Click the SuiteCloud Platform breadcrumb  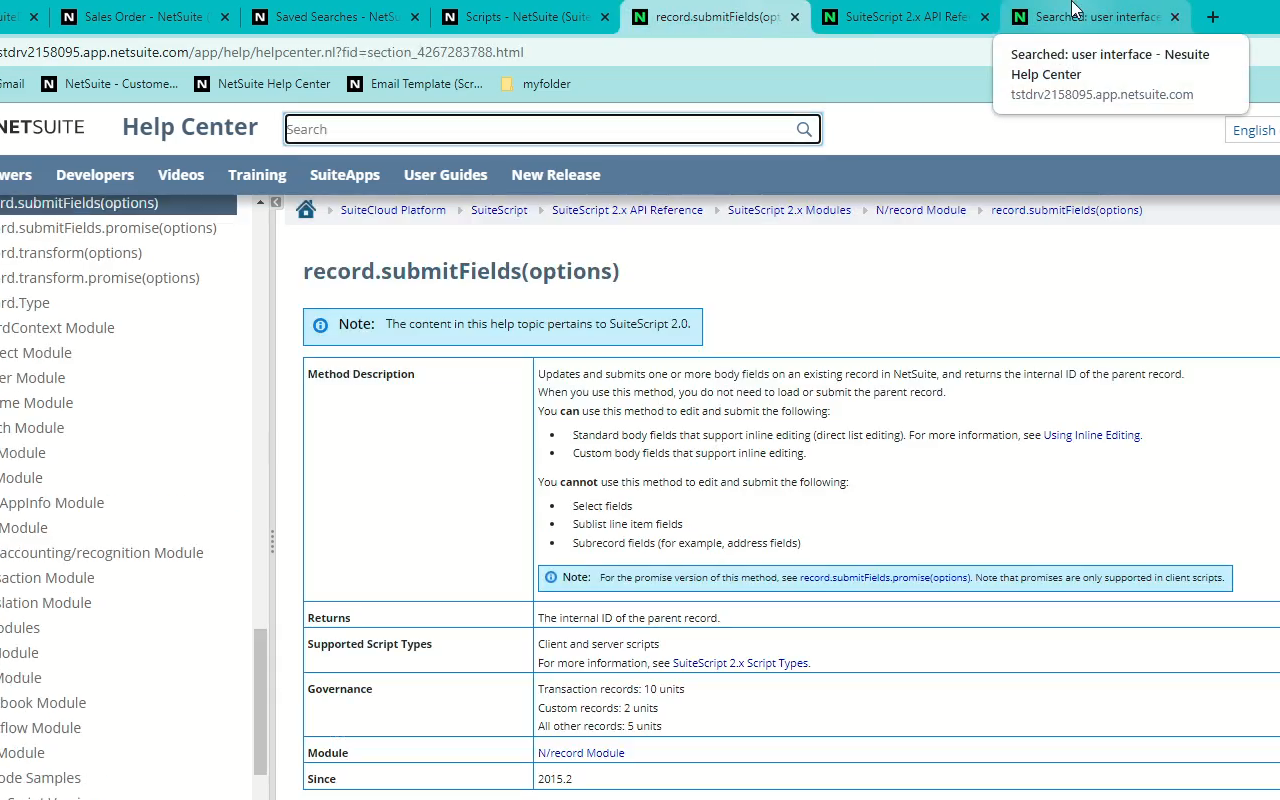pyautogui.click(x=393, y=210)
